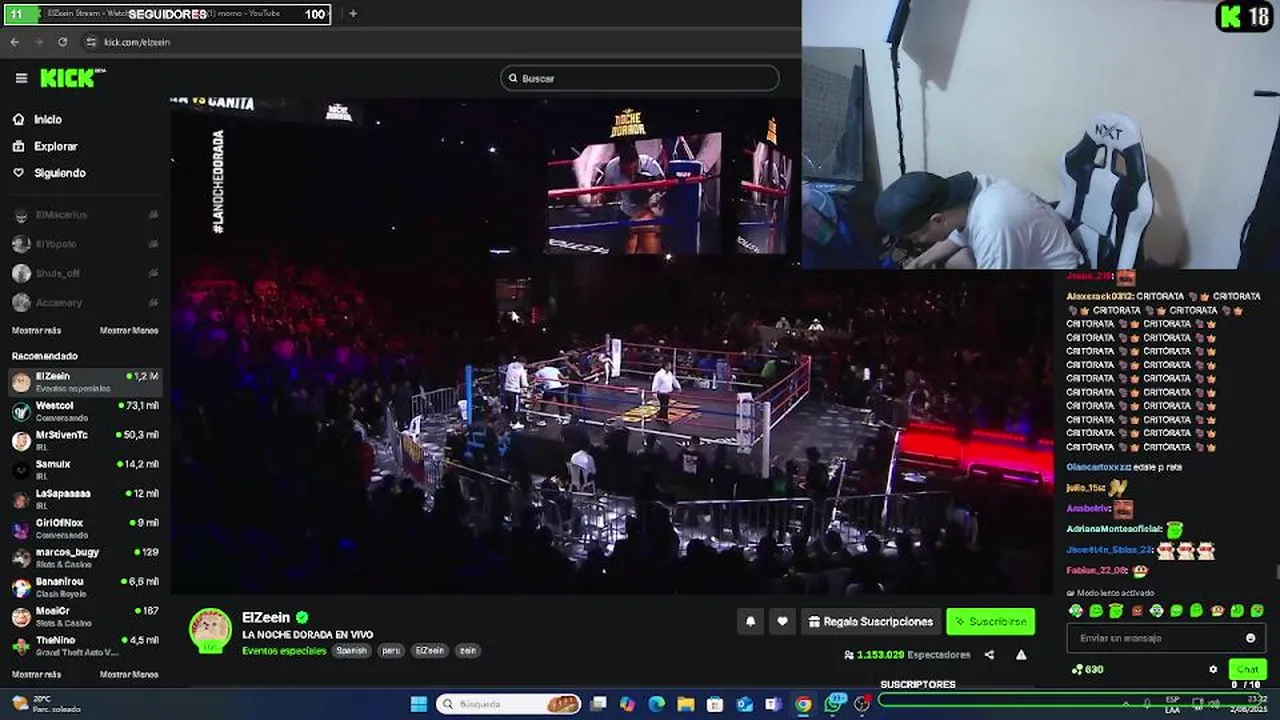1280x720 pixels.
Task: Click the Eventos especiales category link
Action: tap(284, 650)
